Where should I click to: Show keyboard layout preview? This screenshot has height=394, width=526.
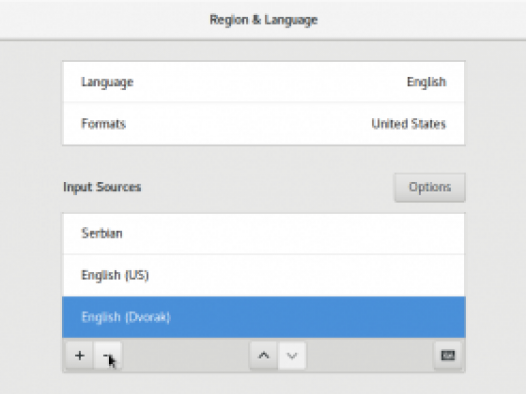(448, 355)
